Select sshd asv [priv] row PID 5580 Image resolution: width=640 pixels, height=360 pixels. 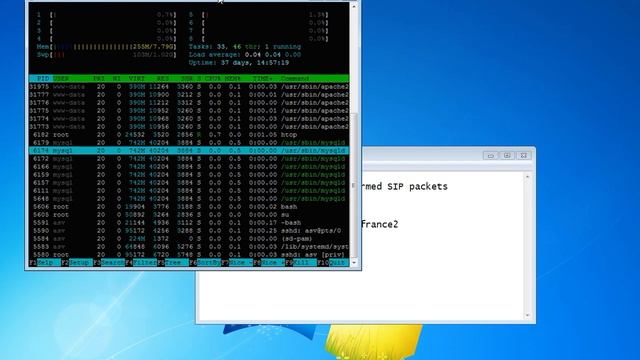click(x=189, y=255)
